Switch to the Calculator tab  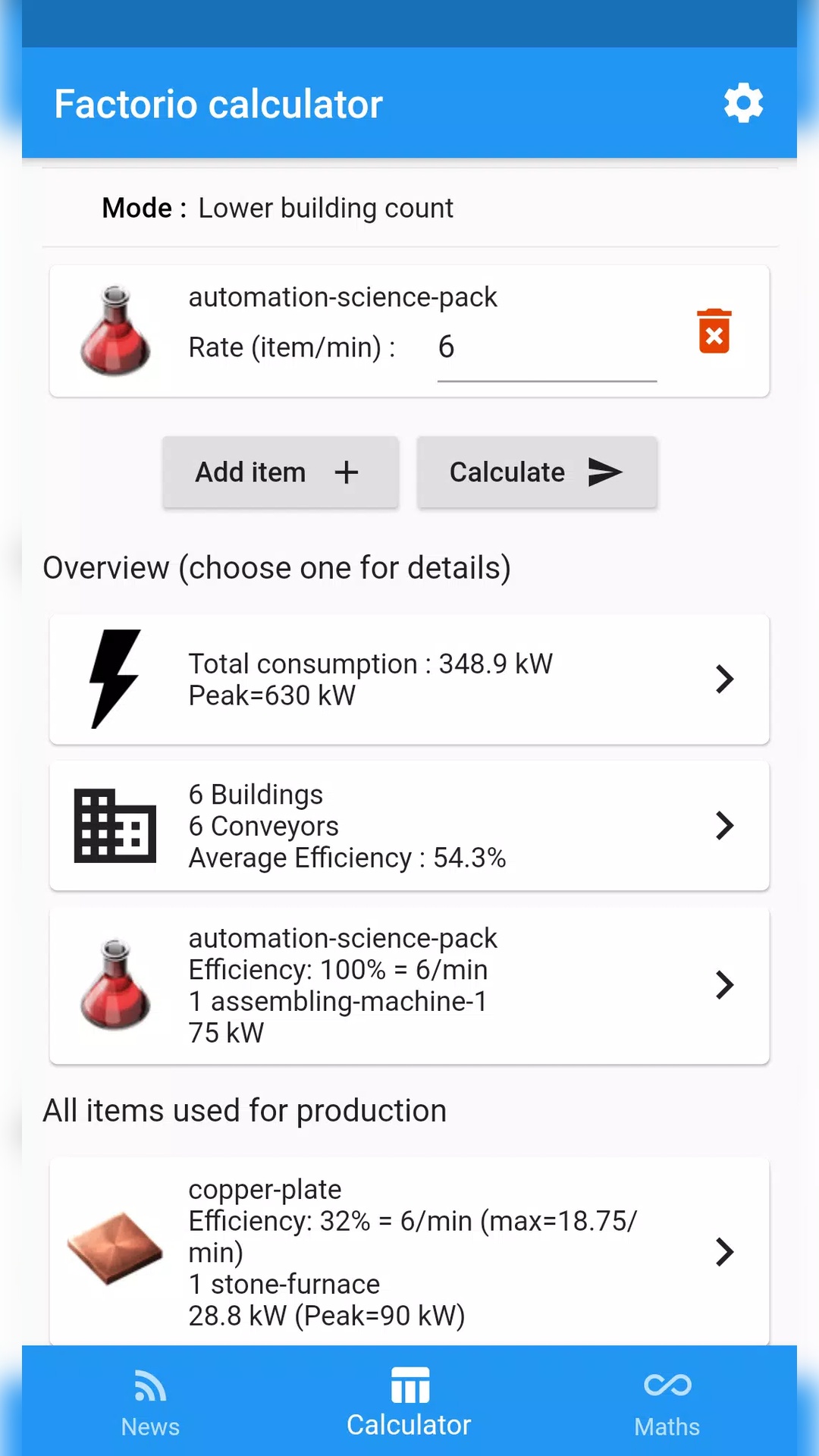tap(409, 1401)
